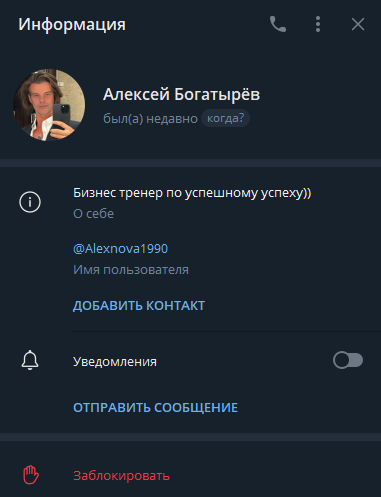Click ОТПРАВИТЬ СООБЩЕНИЕ to send message
This screenshot has width=381, height=497.
click(155, 408)
